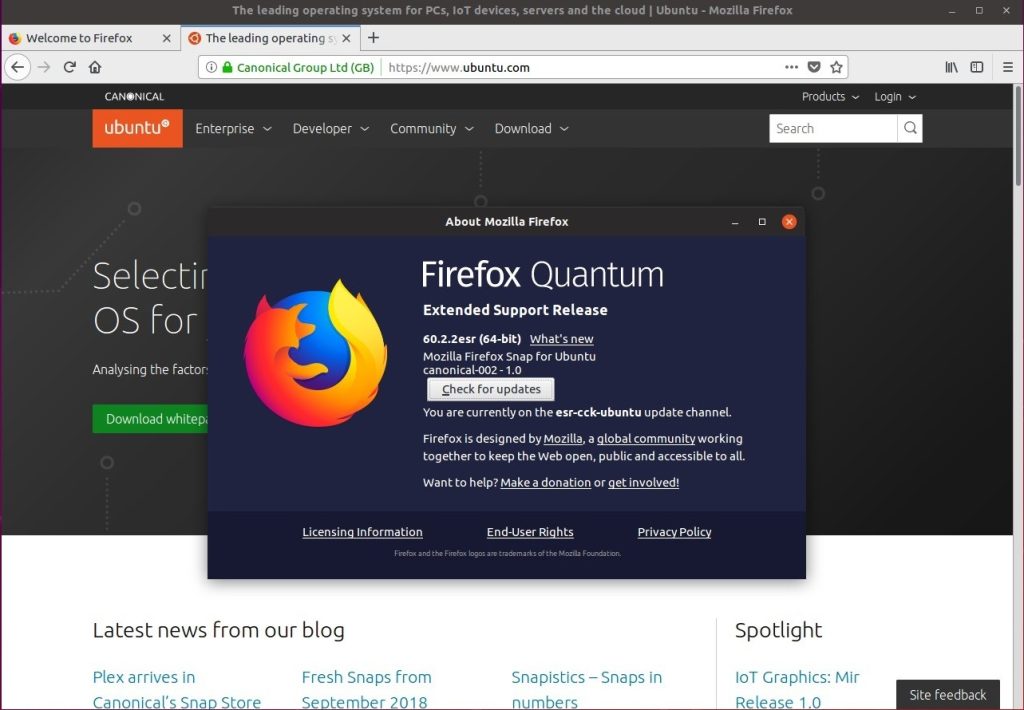
Task: Open the Firefox hamburger menu
Action: click(1008, 67)
